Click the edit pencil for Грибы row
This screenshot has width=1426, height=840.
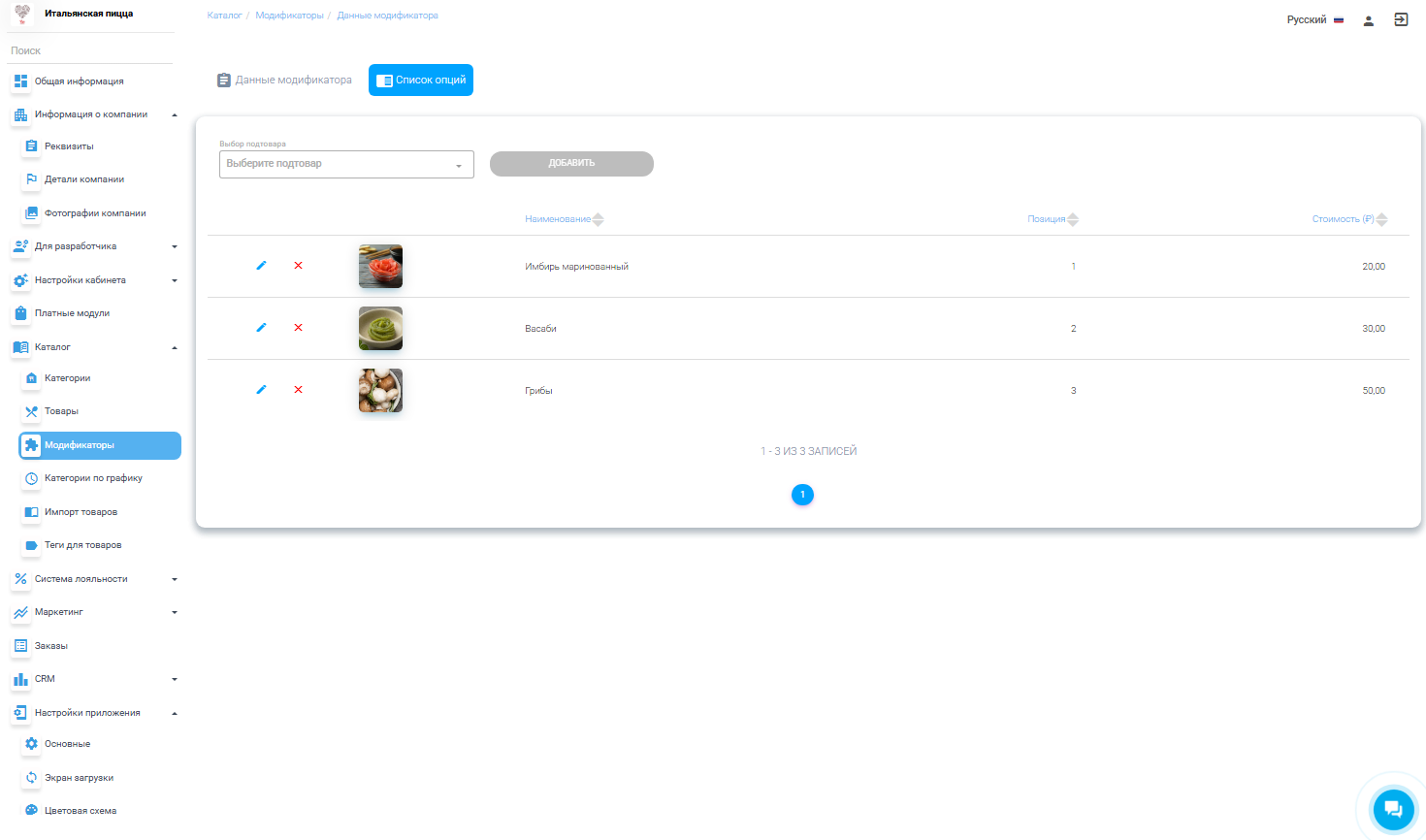tap(261, 390)
